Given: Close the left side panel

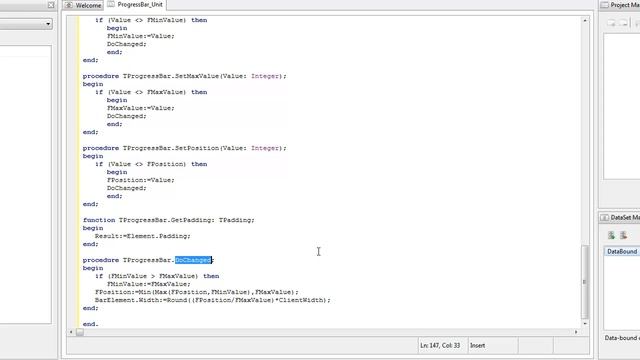Looking at the screenshot, I should [x=51, y=5].
